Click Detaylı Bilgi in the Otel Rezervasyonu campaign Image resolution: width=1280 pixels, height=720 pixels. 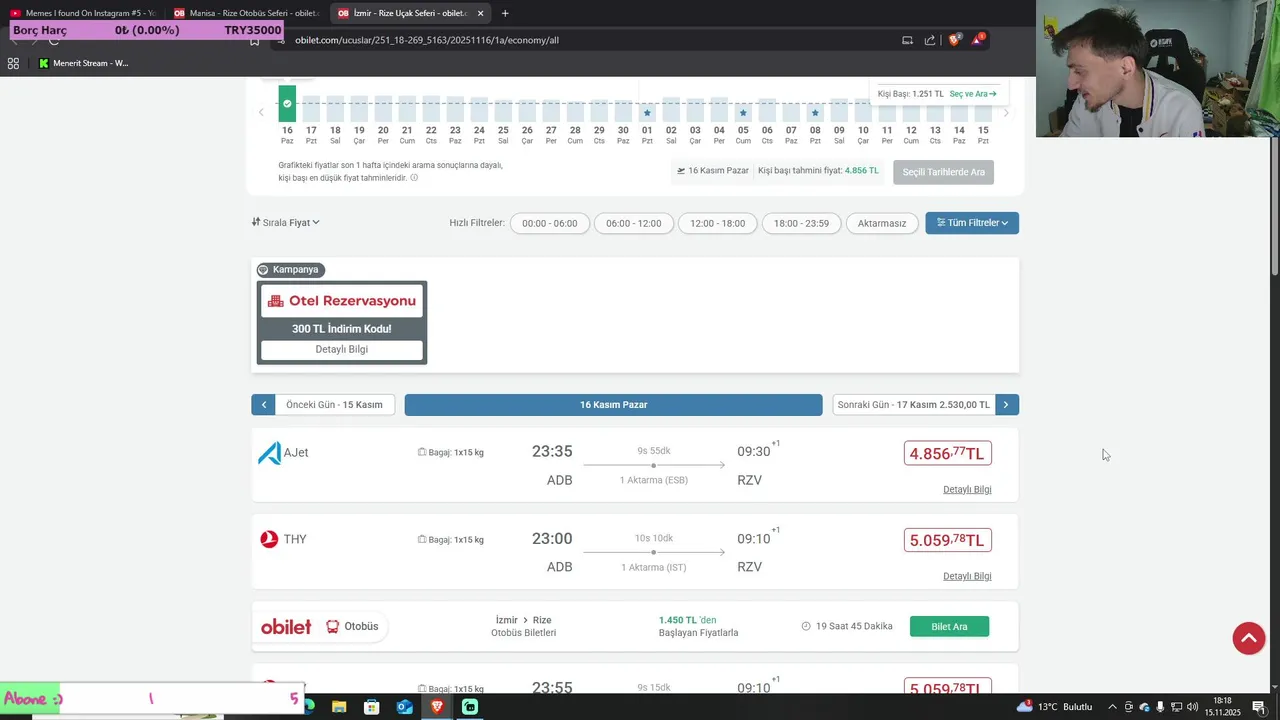tap(342, 350)
